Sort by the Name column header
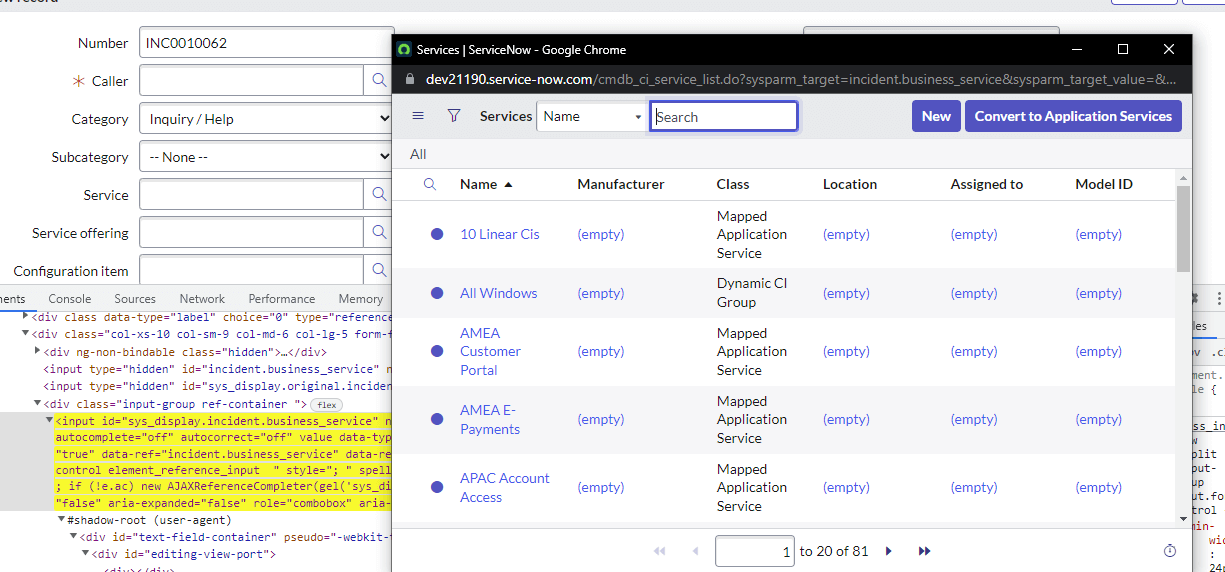 tap(479, 184)
